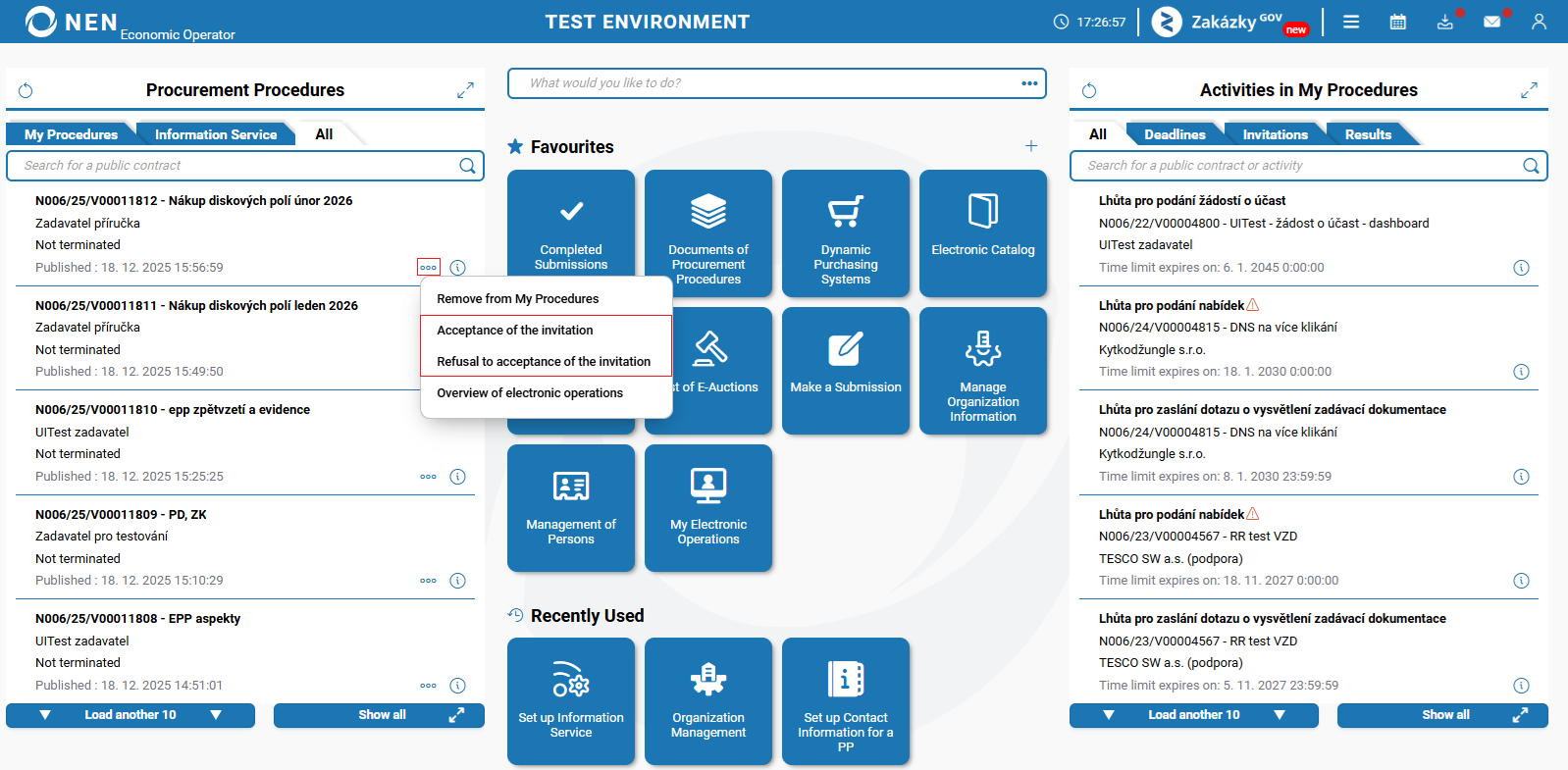Open the hamburger menu in header

1351,22
